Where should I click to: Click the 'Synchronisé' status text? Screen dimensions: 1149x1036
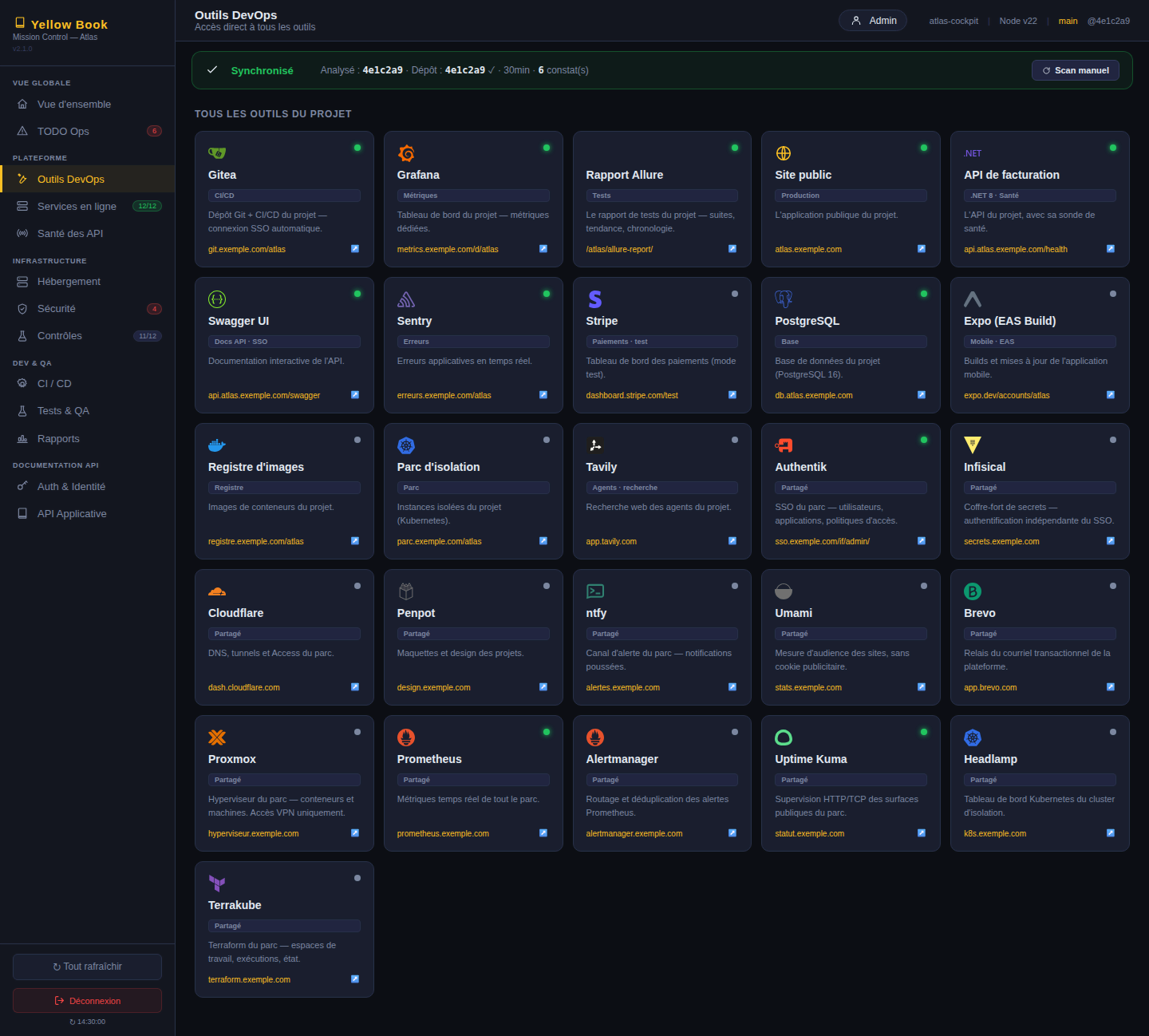[x=262, y=70]
